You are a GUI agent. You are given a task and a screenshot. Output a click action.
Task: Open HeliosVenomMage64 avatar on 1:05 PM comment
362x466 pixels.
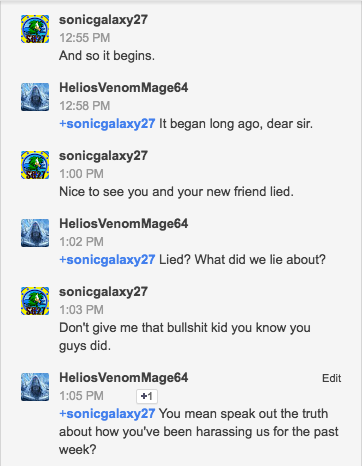(35, 387)
